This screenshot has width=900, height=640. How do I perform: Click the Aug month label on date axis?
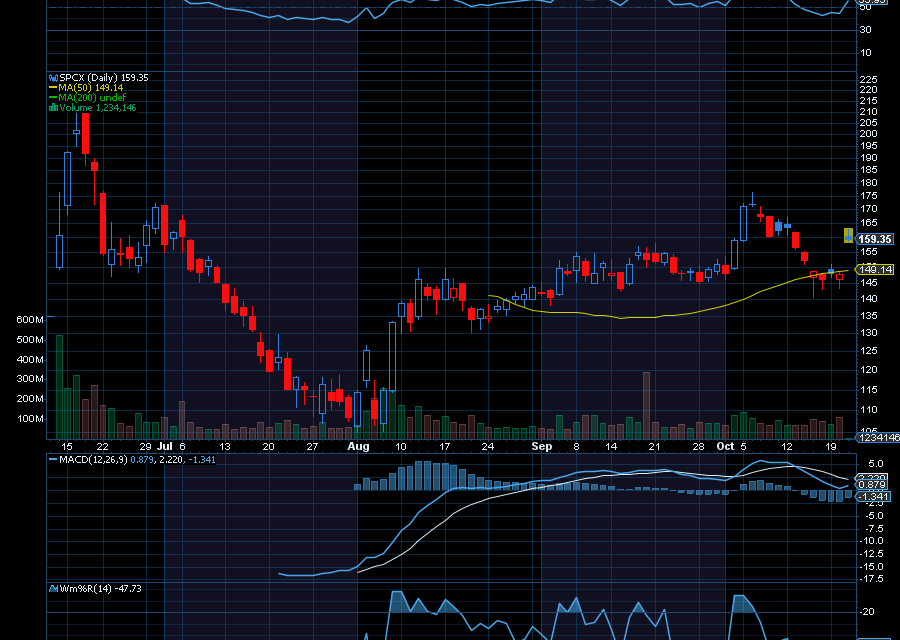[359, 447]
